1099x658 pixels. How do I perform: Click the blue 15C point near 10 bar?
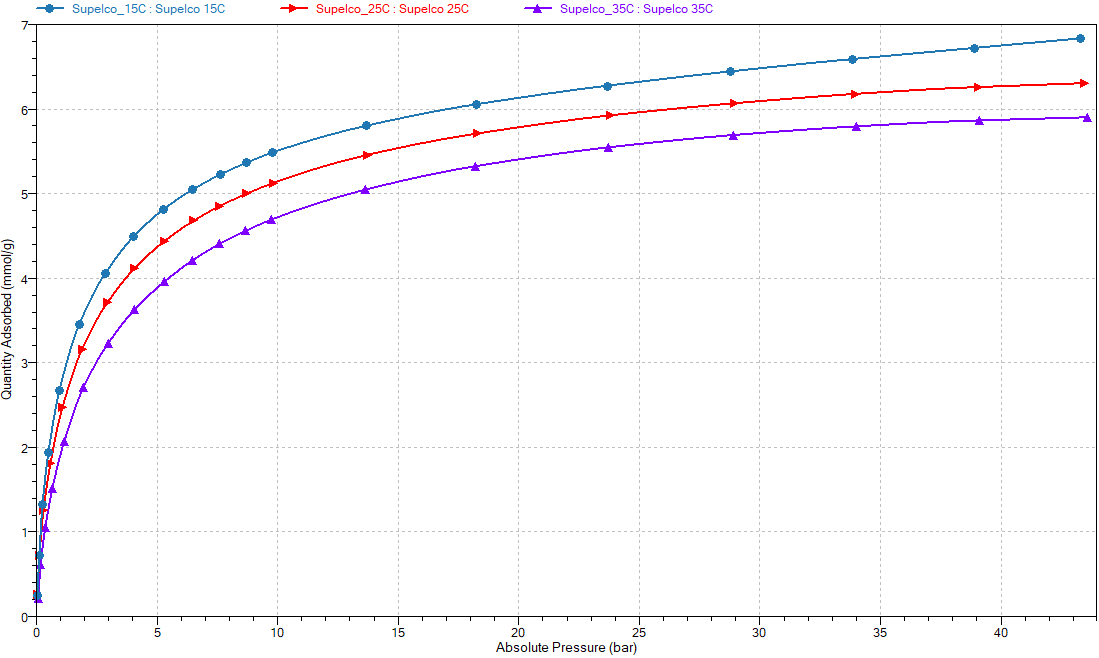(273, 152)
